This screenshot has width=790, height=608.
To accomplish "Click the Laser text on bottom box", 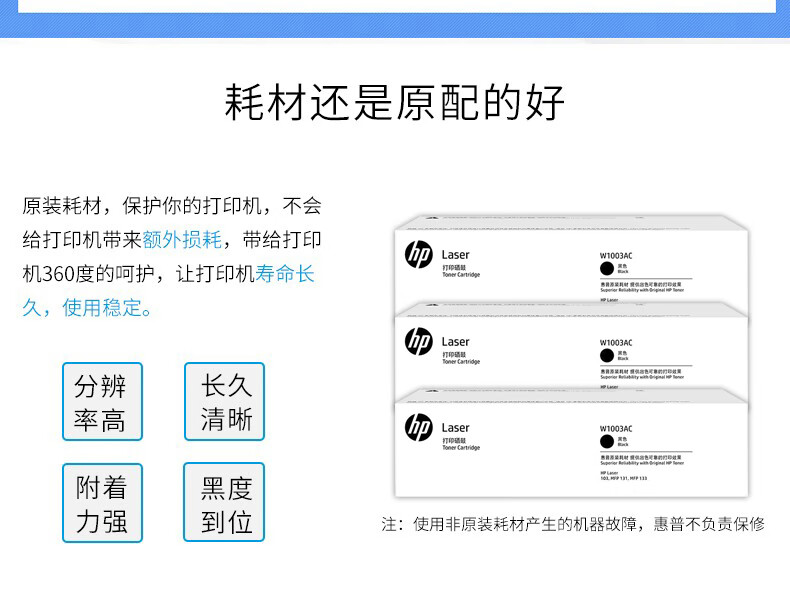I will point(455,428).
